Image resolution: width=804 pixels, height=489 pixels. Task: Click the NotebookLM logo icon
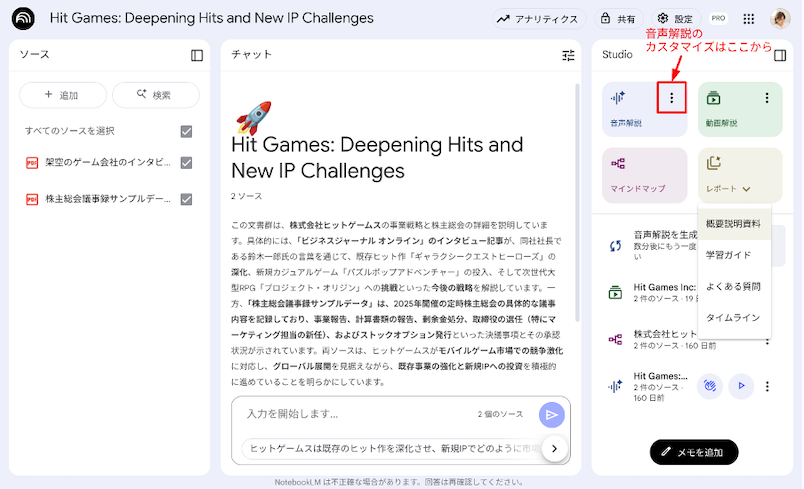(x=23, y=18)
